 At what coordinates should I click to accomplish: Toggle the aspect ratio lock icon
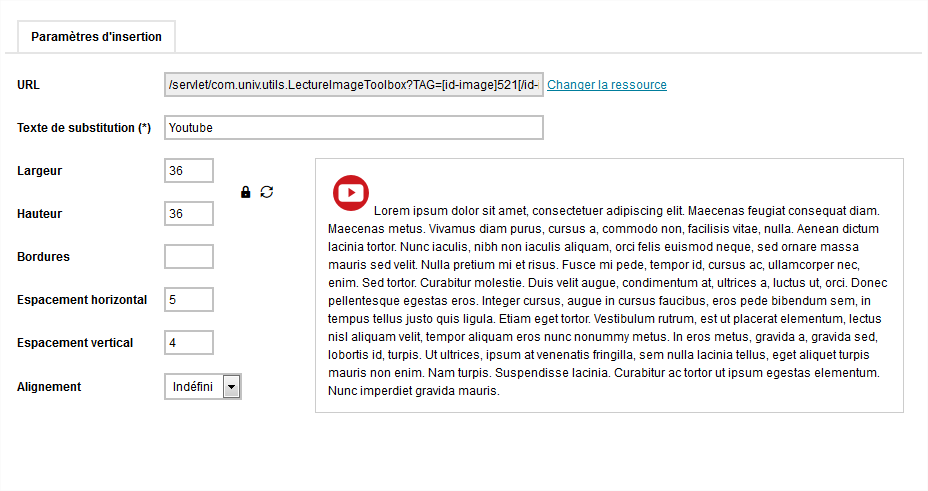click(x=246, y=192)
